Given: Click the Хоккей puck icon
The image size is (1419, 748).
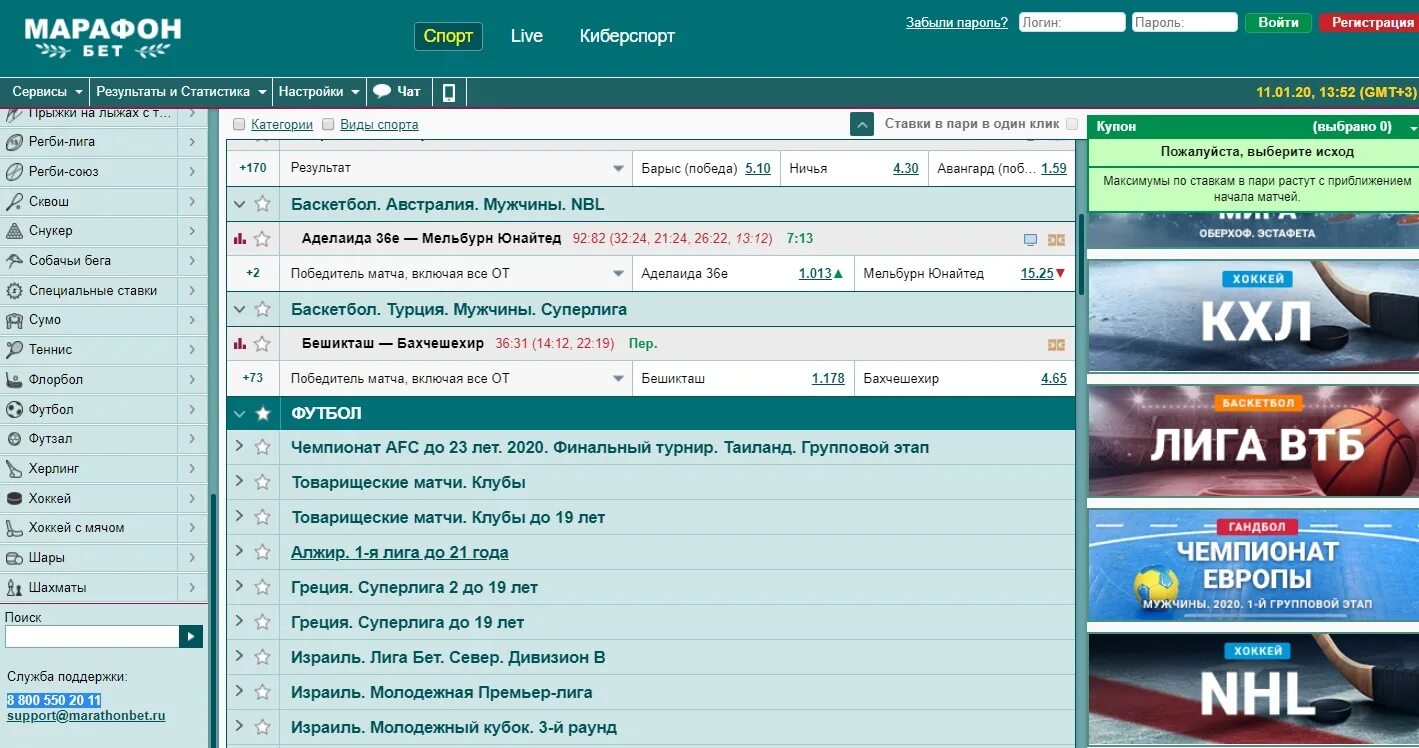Looking at the screenshot, I should [x=14, y=498].
